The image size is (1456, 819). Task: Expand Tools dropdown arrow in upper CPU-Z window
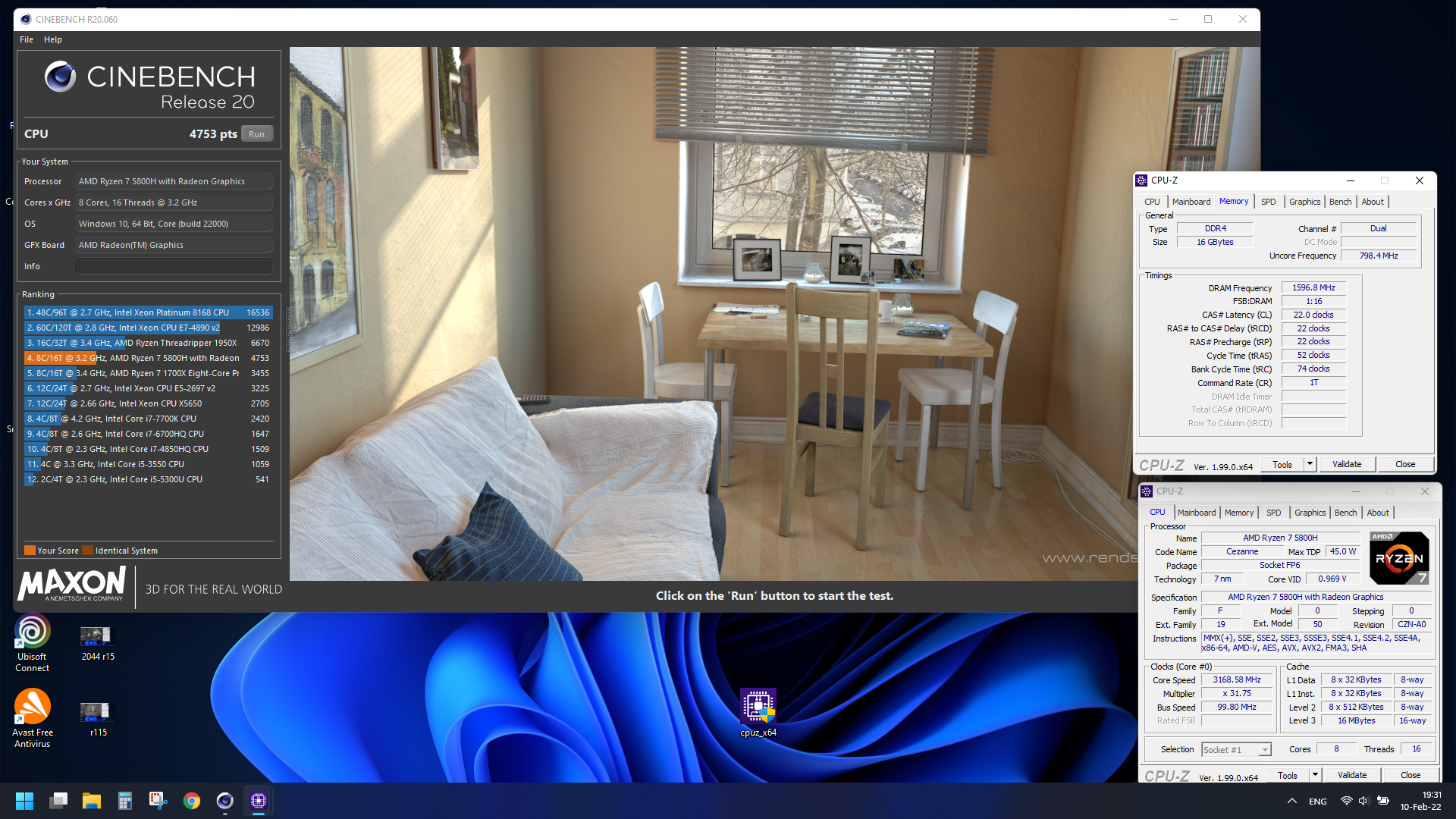click(x=1310, y=465)
